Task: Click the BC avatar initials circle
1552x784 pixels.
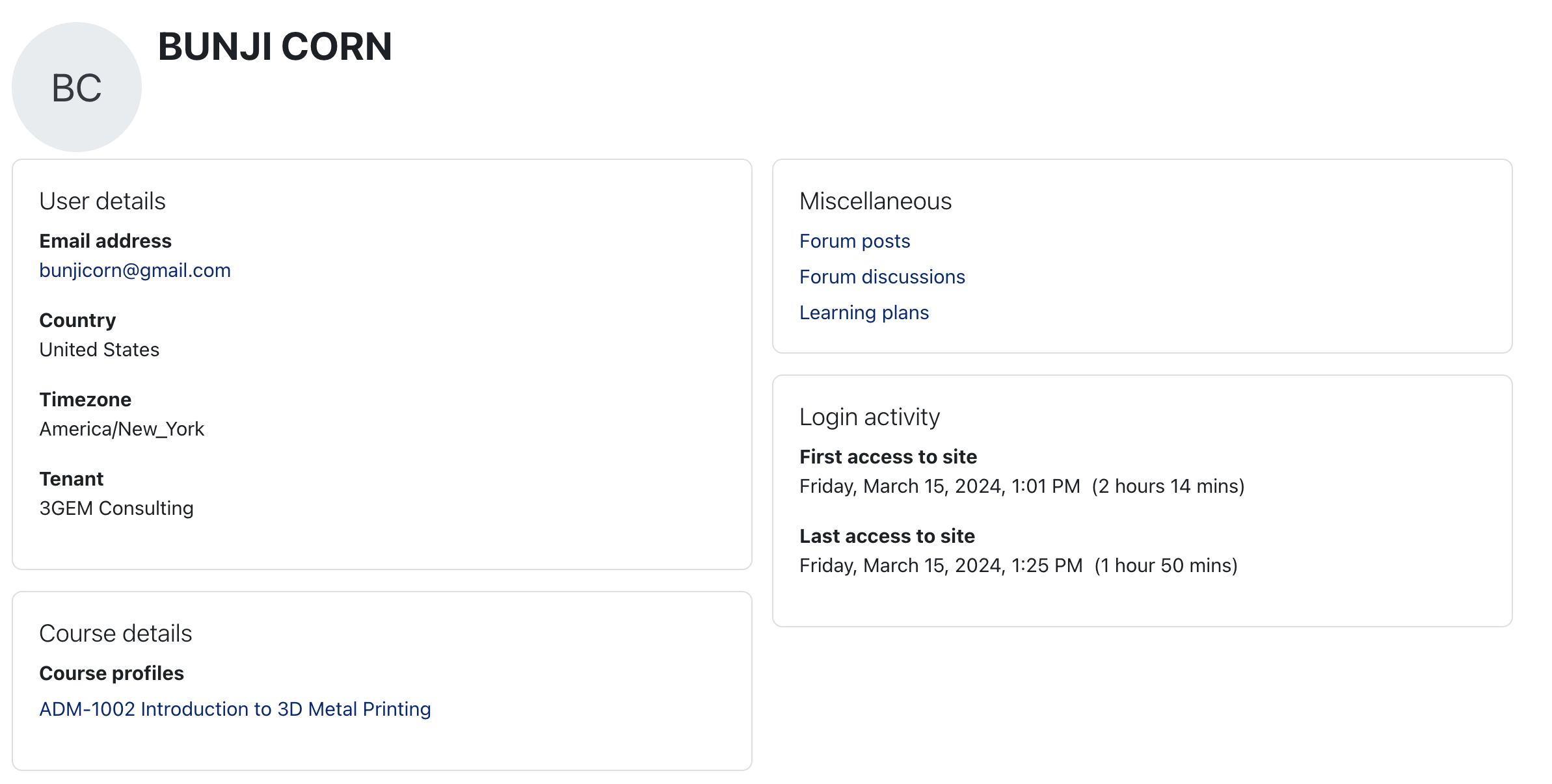Action: 77,88
